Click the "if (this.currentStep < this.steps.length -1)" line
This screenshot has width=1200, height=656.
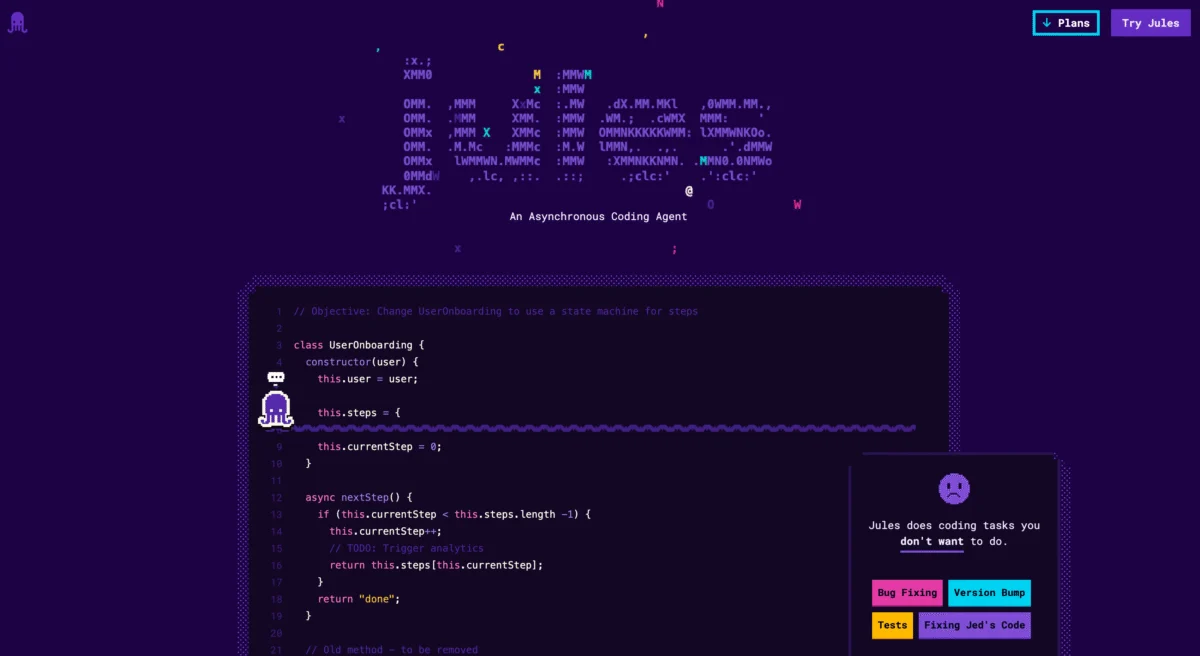[455, 514]
